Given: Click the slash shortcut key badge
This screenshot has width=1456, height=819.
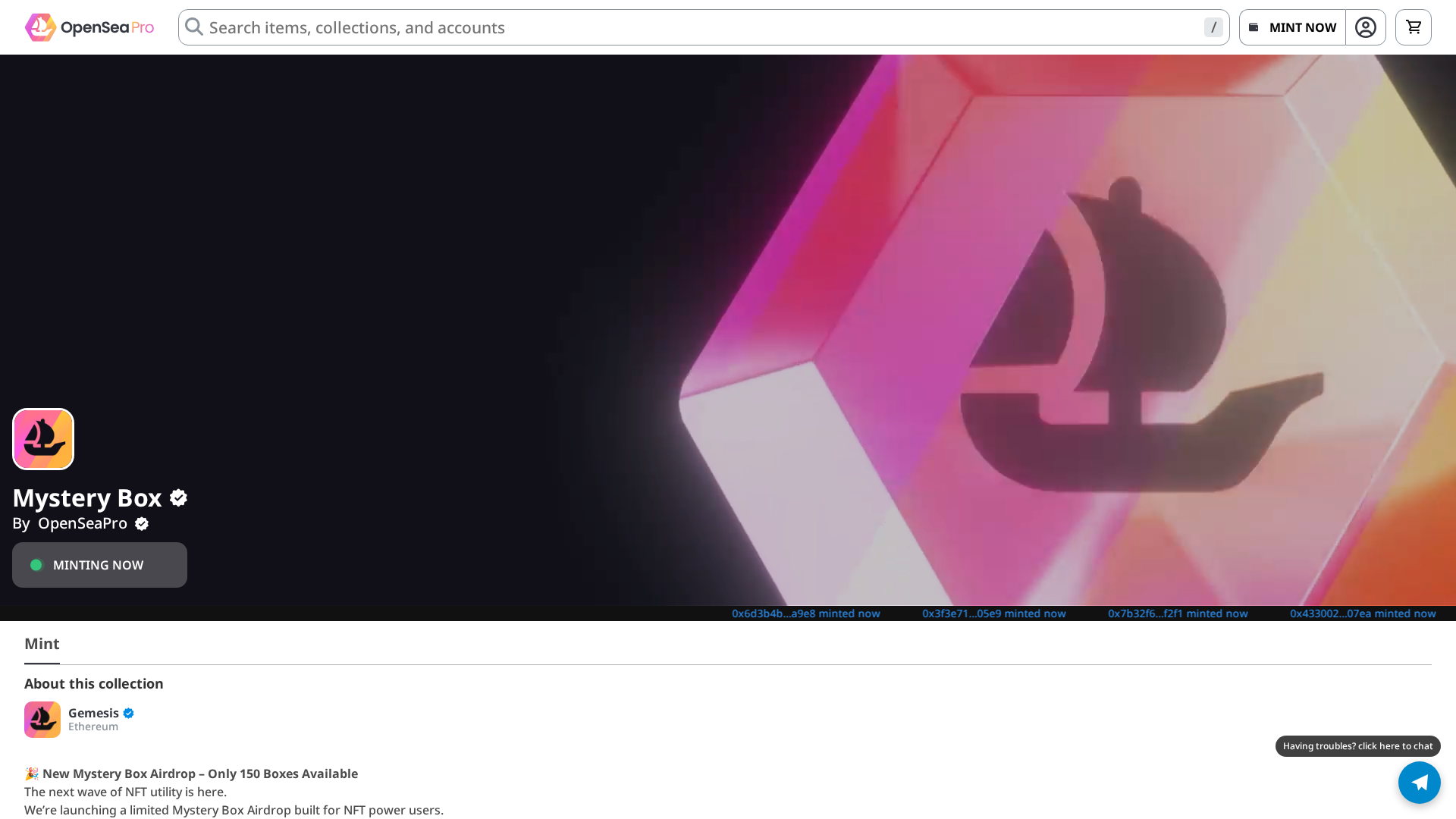Looking at the screenshot, I should pos(1213,27).
